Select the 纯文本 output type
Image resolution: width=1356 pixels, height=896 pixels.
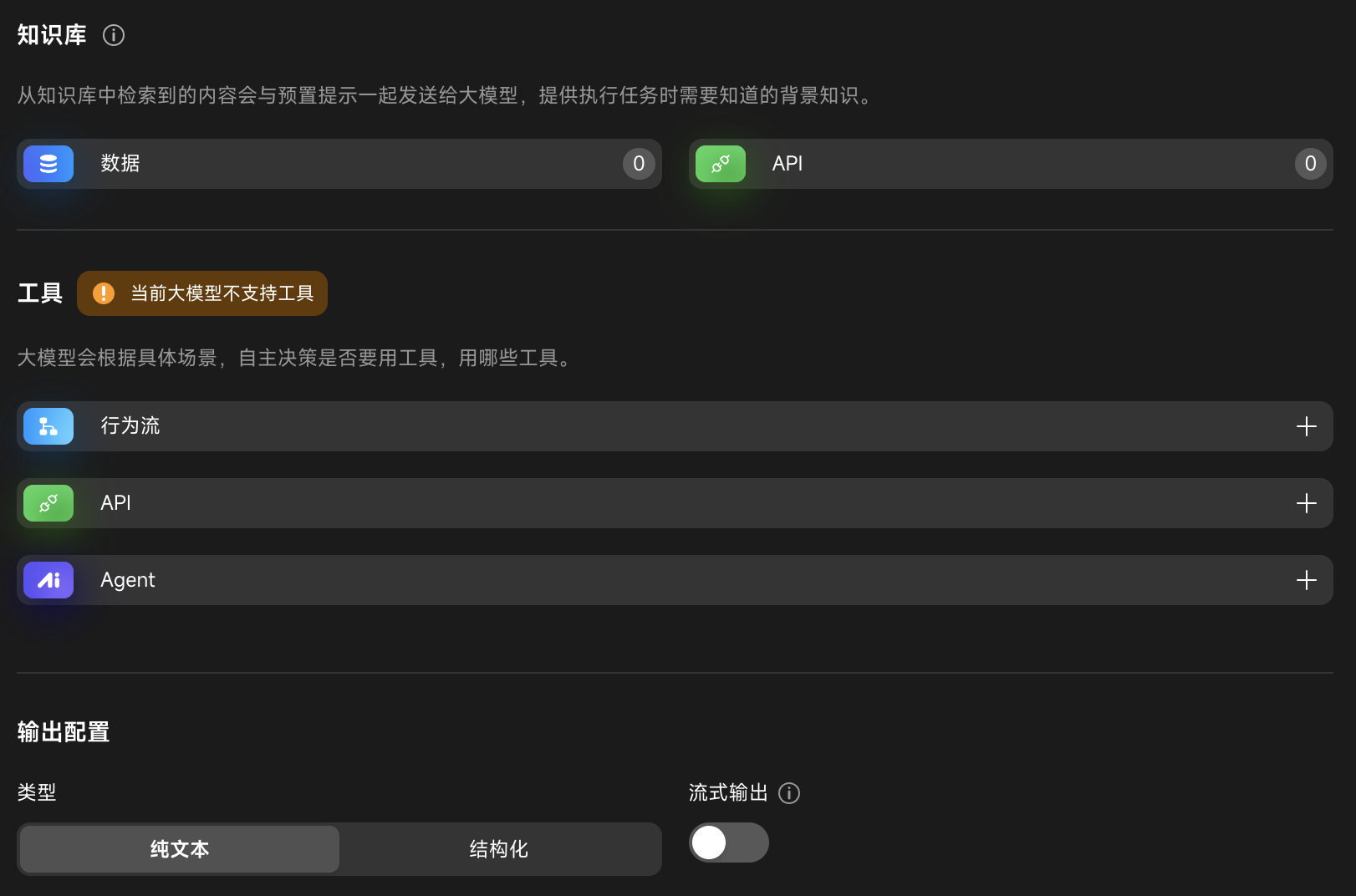[x=180, y=849]
